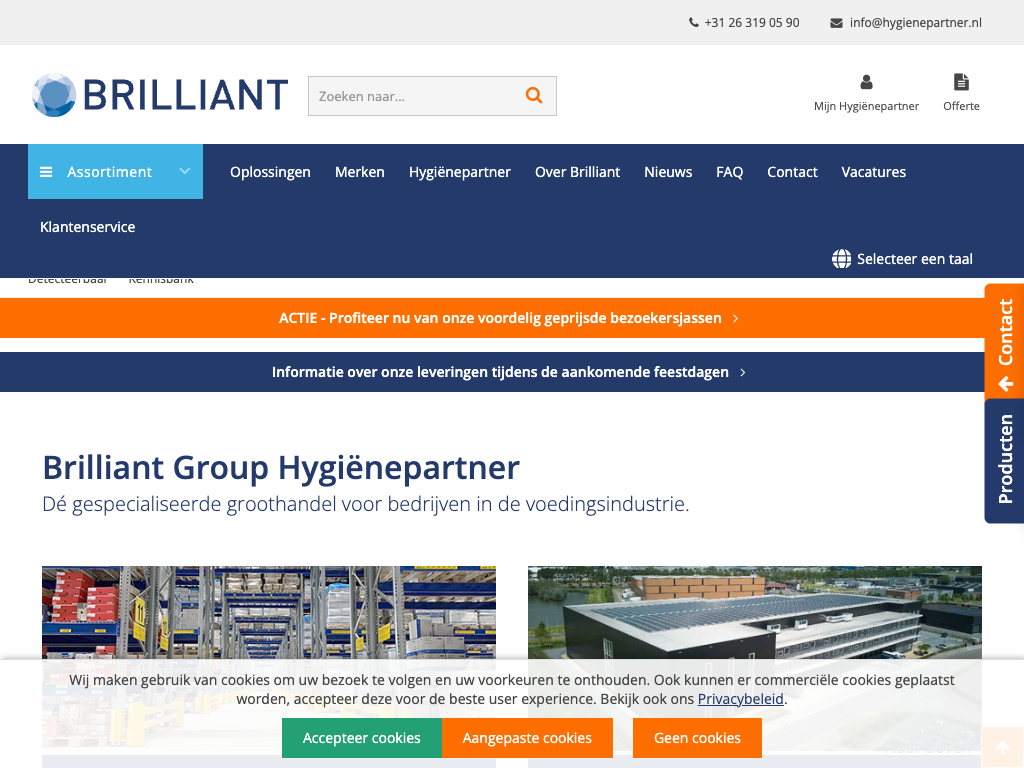Go to the Vacatures menu item

873,172
